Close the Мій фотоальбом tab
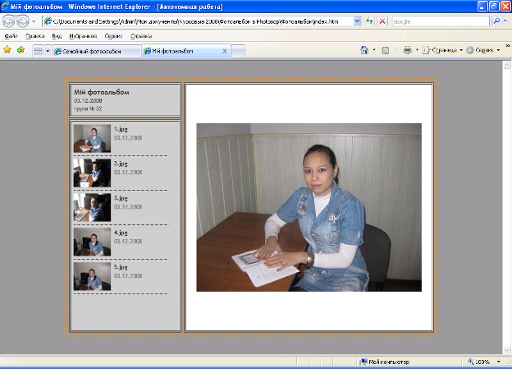The image size is (512, 369). (x=225, y=51)
